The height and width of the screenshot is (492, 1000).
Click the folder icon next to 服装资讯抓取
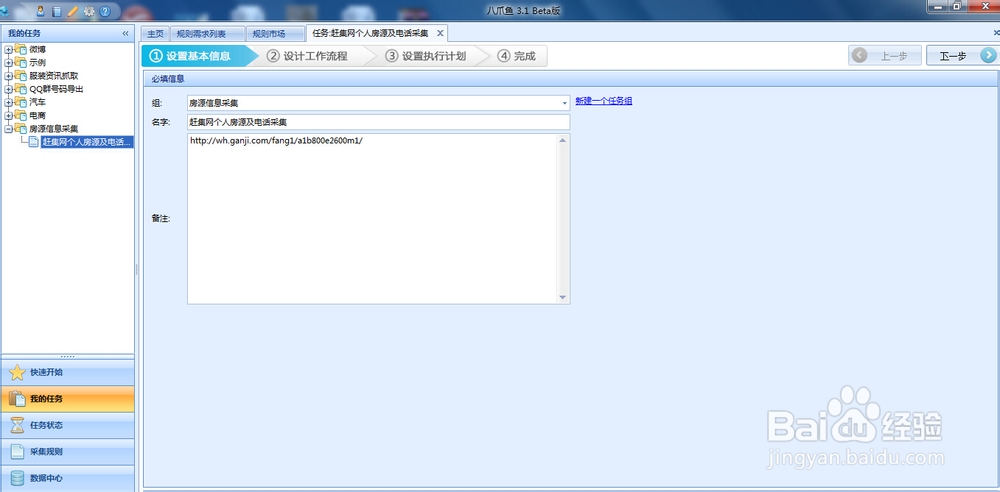20,76
